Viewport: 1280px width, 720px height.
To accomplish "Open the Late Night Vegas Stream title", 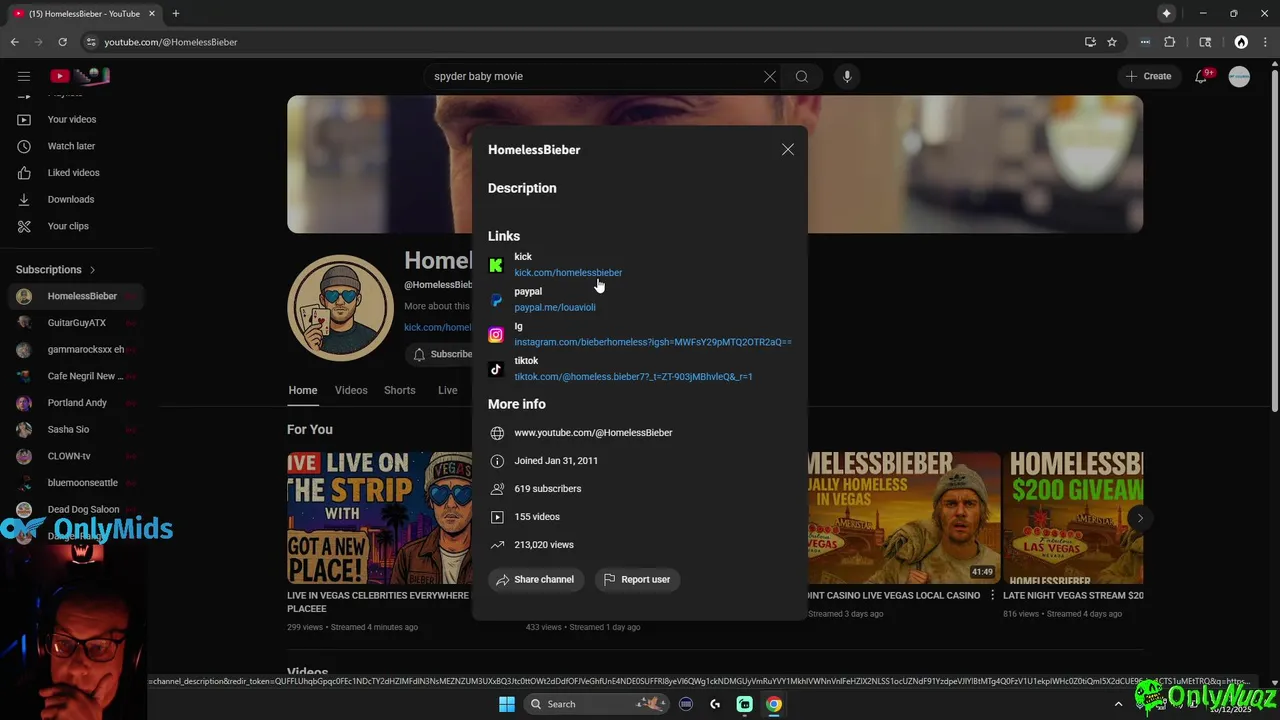I will click(x=1073, y=595).
